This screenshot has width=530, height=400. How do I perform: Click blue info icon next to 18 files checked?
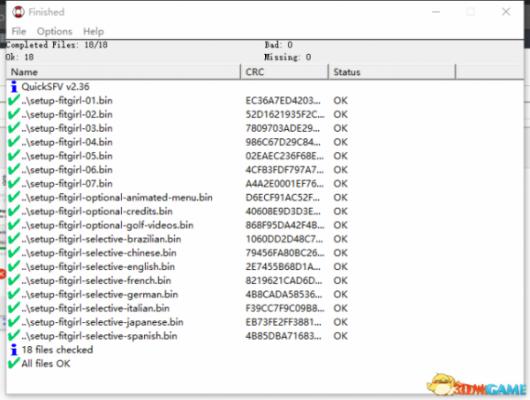pyautogui.click(x=14, y=350)
